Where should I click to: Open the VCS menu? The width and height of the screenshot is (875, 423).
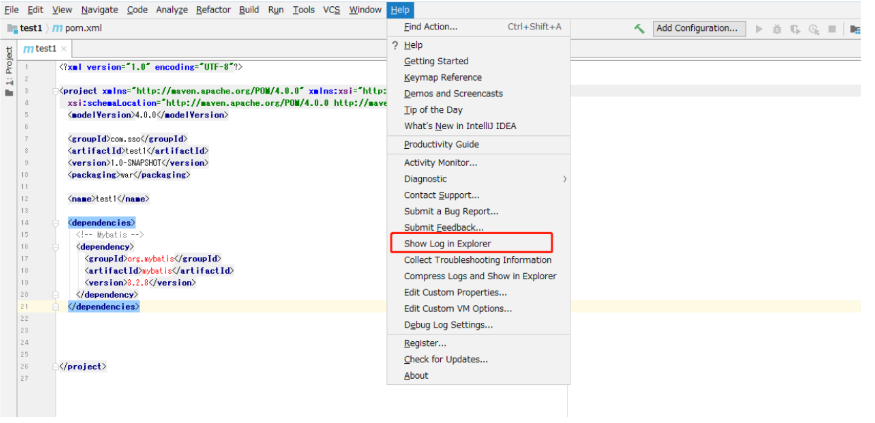point(331,9)
